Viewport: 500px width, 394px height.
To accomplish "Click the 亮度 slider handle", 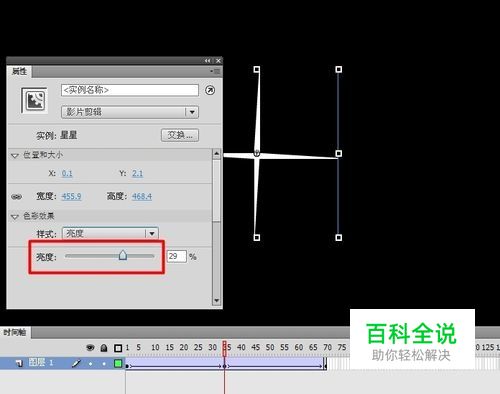I will (x=123, y=255).
